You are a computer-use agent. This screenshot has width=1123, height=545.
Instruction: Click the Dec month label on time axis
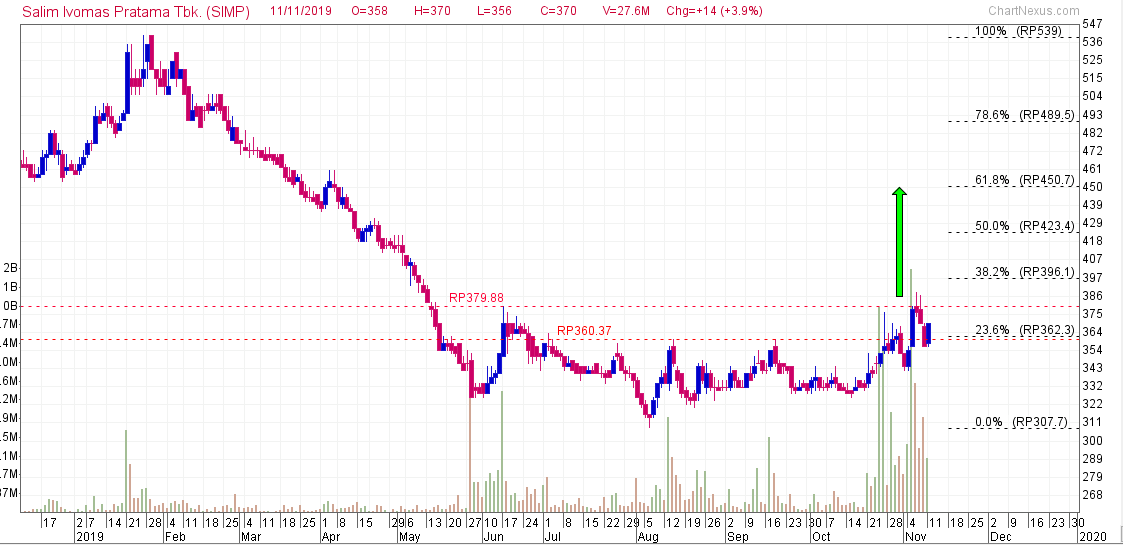point(1000,536)
